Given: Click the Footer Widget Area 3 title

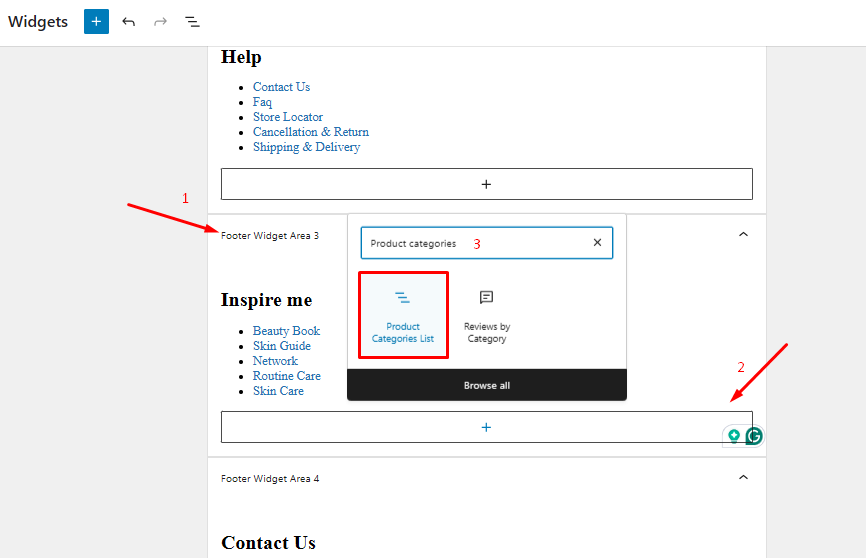Looking at the screenshot, I should (x=270, y=235).
